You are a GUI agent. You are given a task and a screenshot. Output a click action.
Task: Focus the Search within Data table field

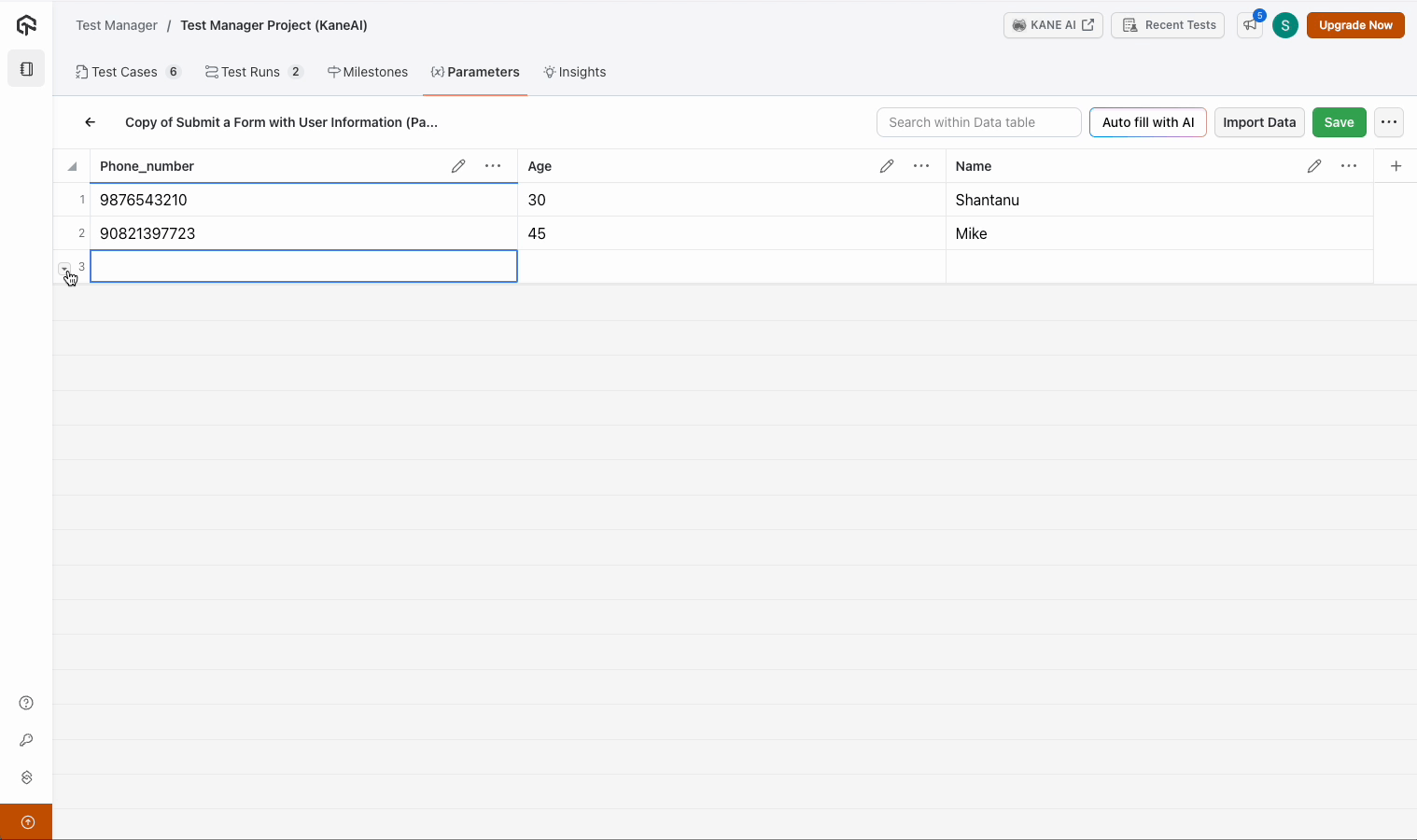pyautogui.click(x=978, y=122)
